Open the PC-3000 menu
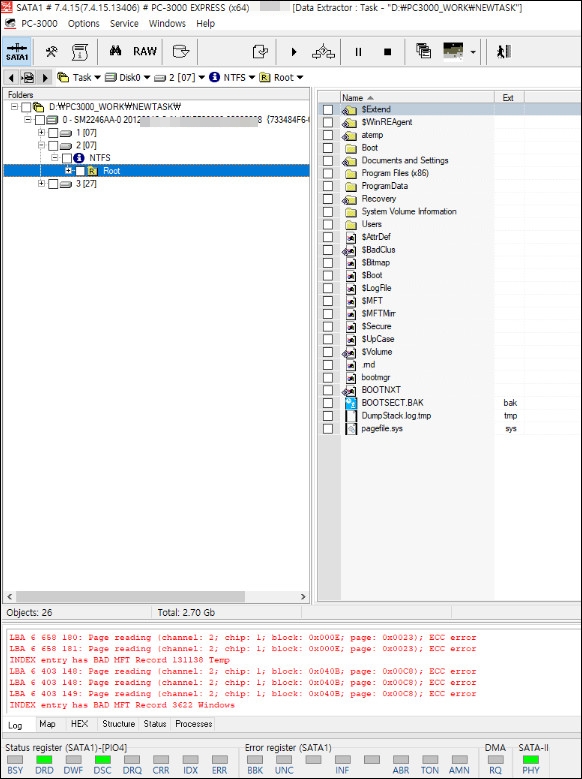The image size is (582, 779). [x=39, y=23]
